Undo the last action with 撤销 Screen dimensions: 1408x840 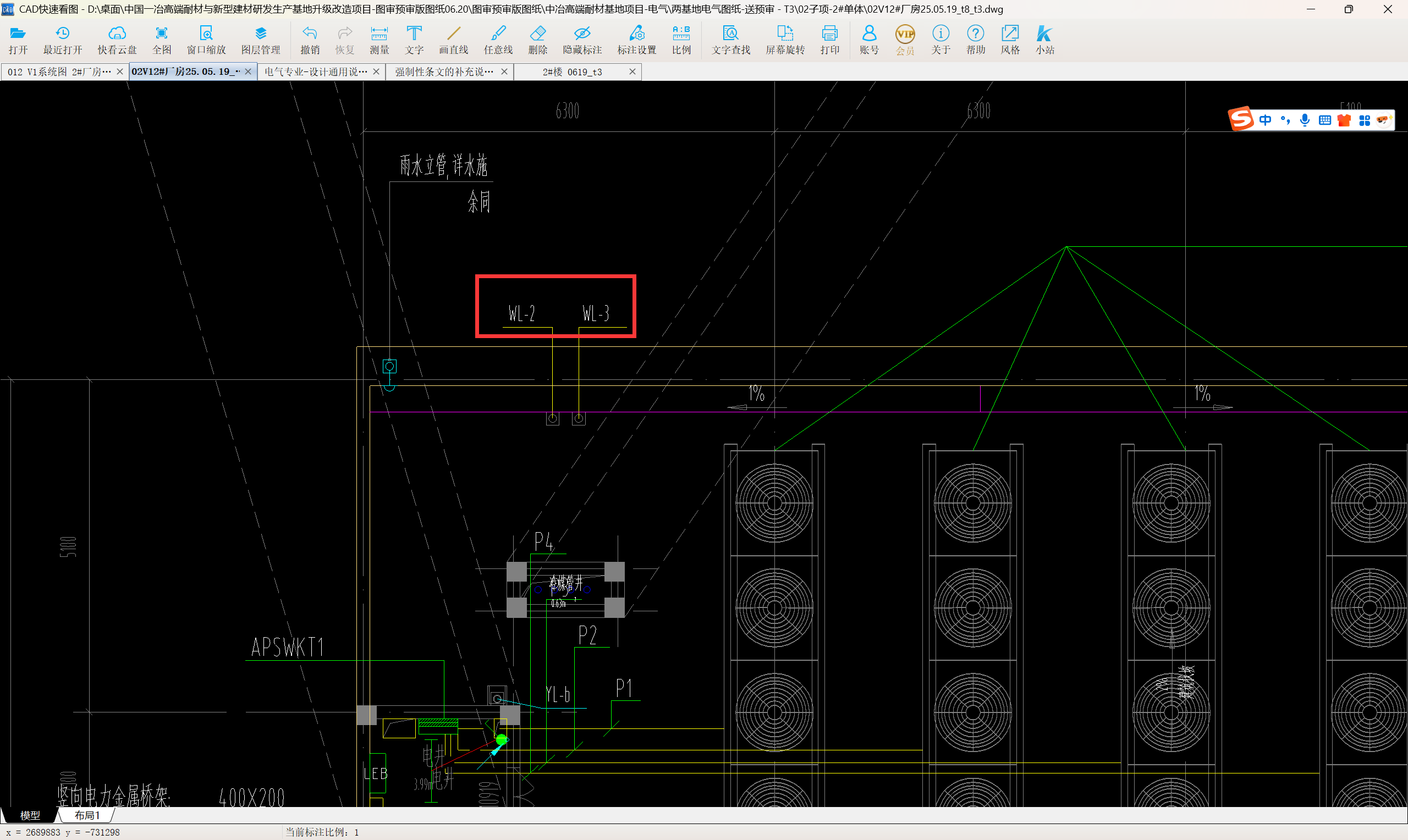pos(310,40)
